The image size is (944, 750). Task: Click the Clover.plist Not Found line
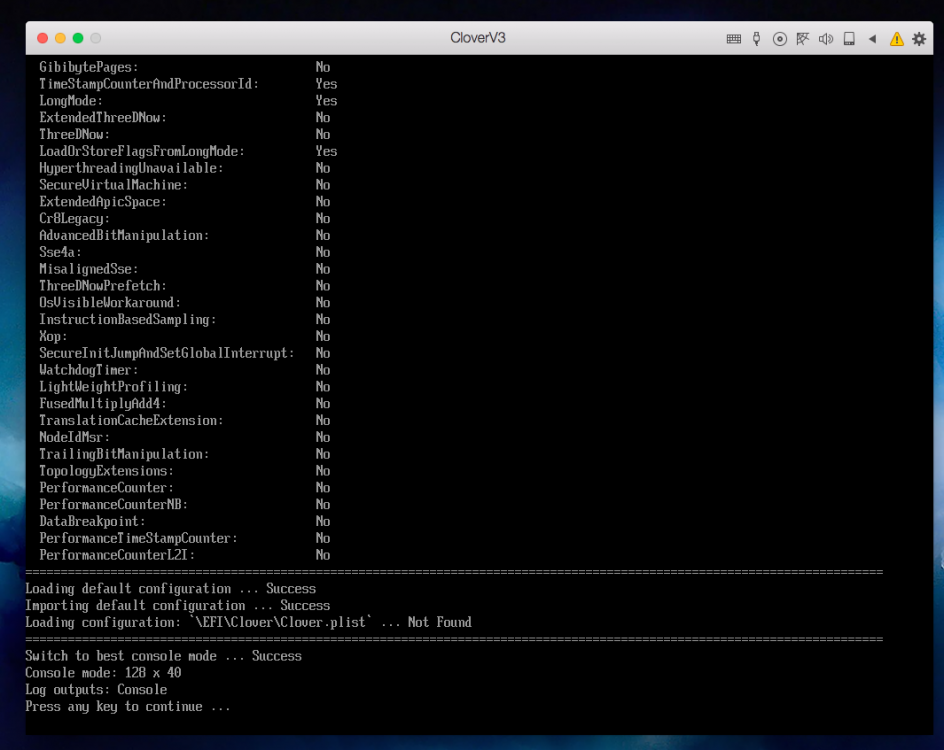[248, 622]
